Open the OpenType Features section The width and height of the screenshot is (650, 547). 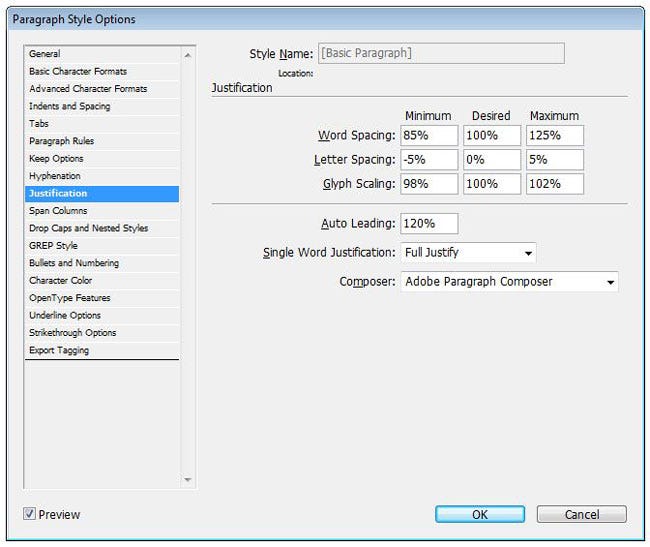click(x=102, y=298)
